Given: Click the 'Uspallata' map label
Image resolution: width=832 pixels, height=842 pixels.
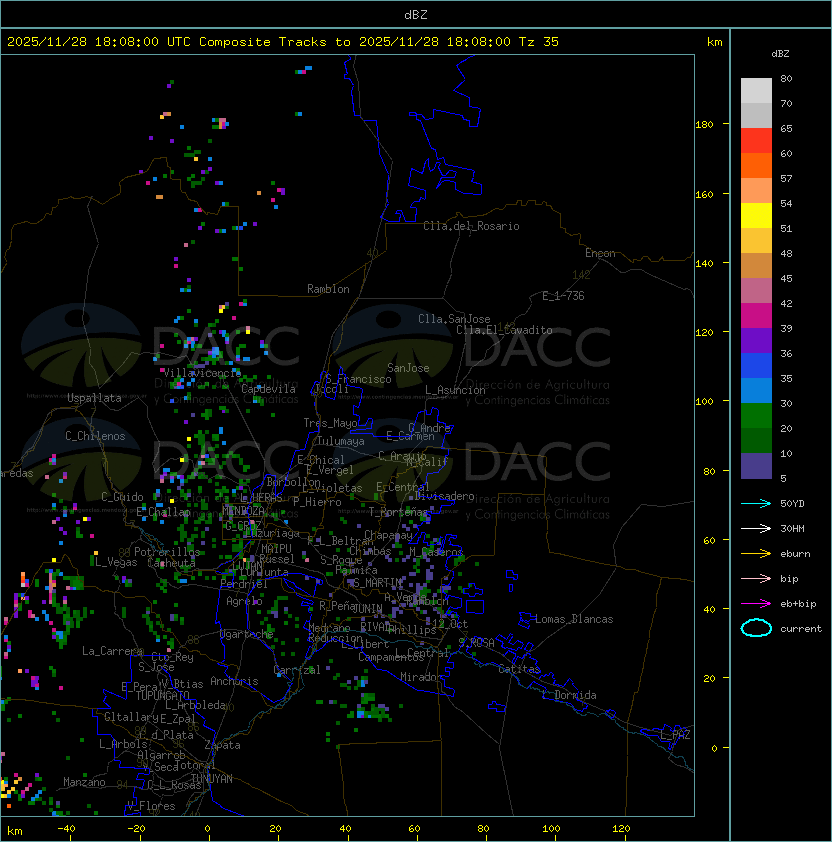Looking at the screenshot, I should 94,398.
